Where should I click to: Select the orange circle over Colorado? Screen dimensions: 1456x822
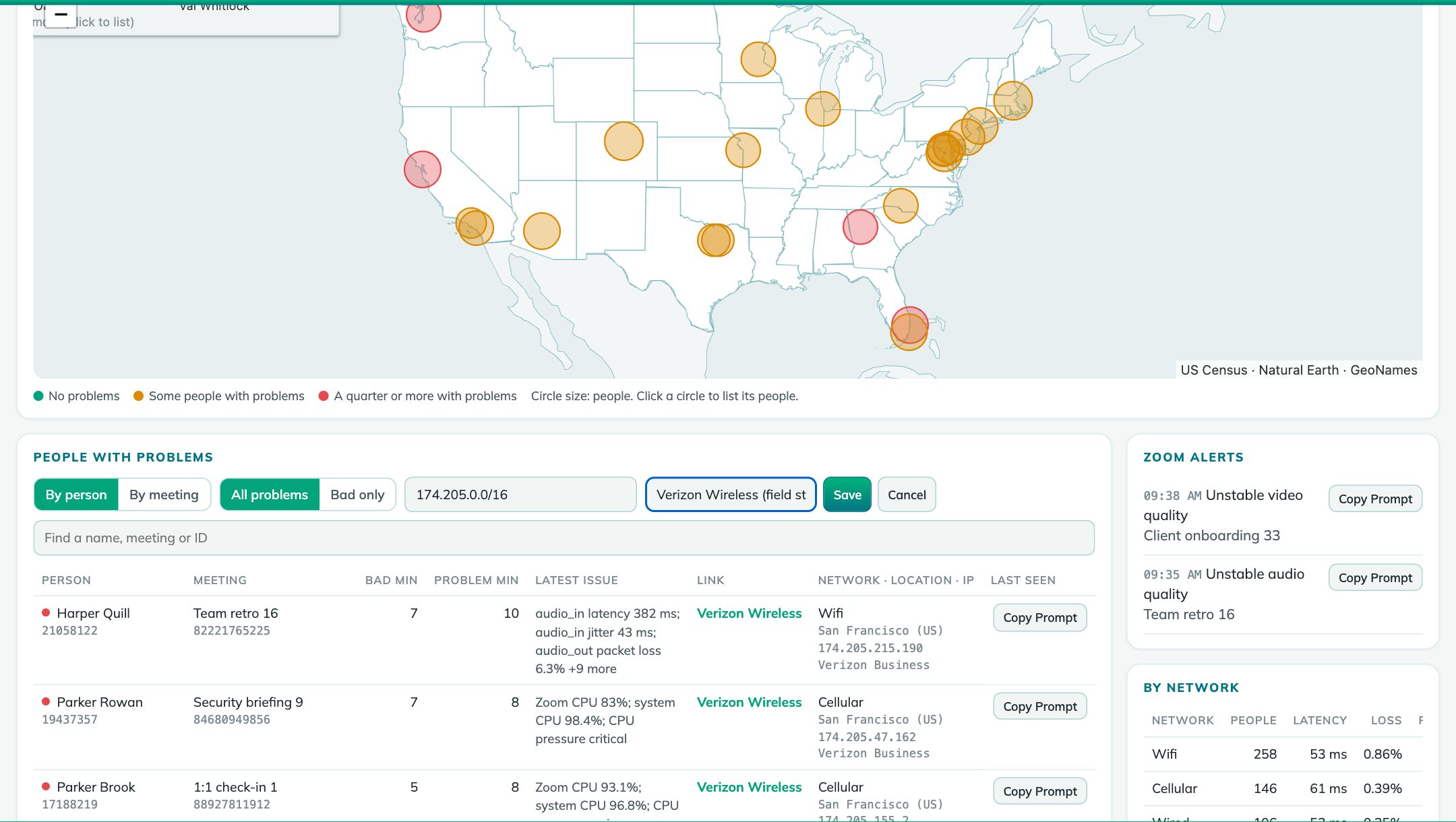(624, 141)
